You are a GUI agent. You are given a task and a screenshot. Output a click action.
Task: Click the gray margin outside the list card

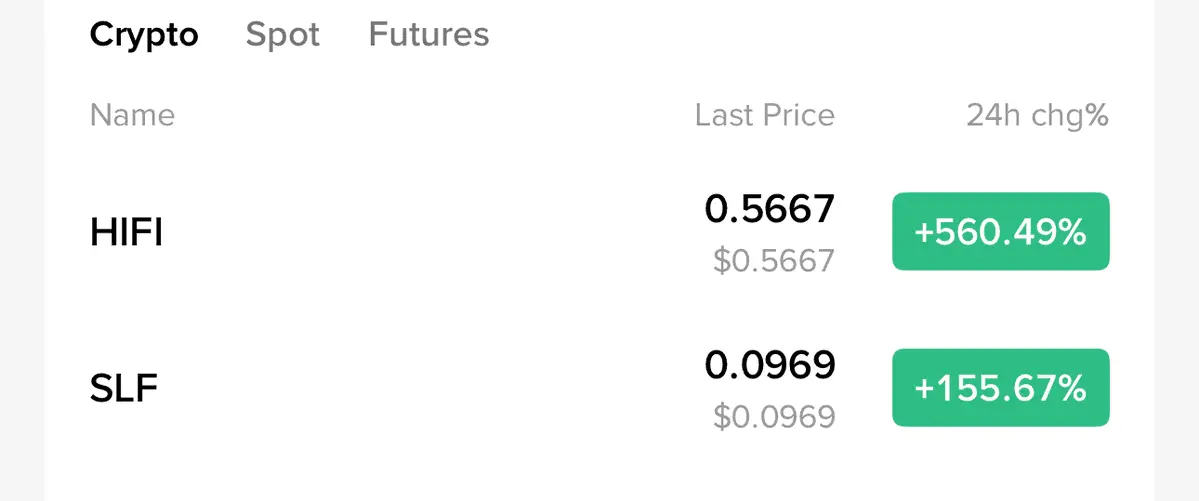(x=1176, y=250)
